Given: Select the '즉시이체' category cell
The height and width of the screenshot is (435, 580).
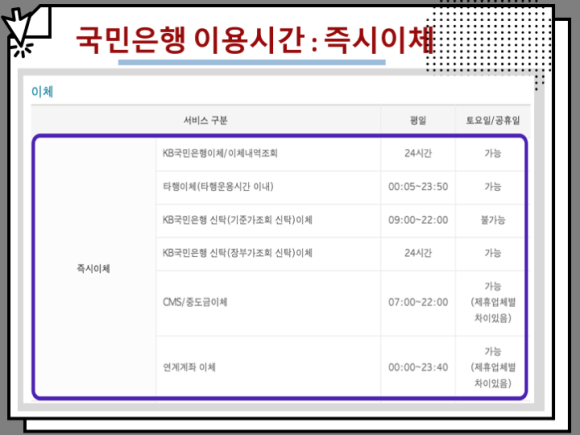Looking at the screenshot, I should click(93, 268).
